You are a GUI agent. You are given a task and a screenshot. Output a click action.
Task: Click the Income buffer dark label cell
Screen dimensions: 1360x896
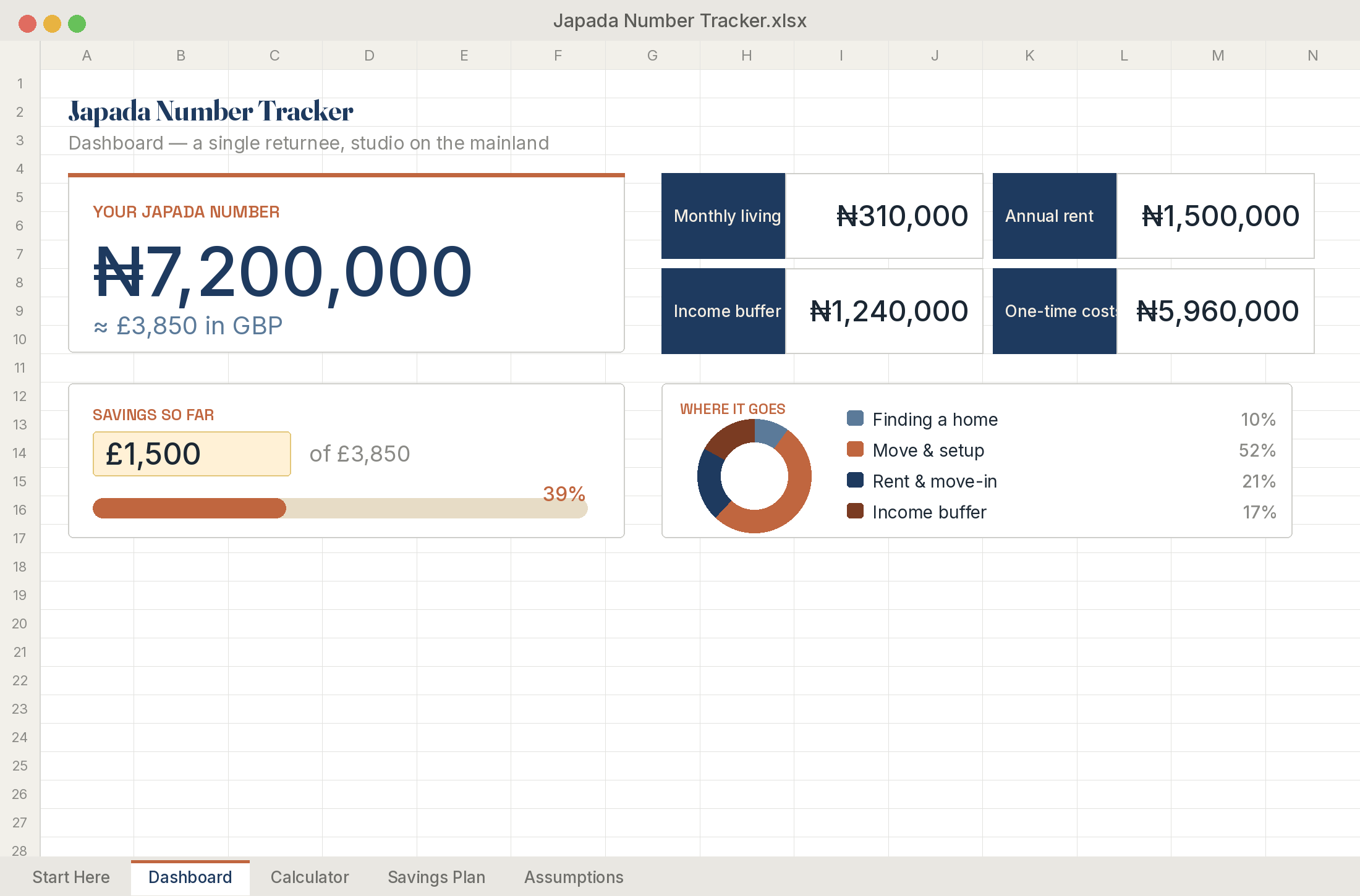(x=723, y=311)
